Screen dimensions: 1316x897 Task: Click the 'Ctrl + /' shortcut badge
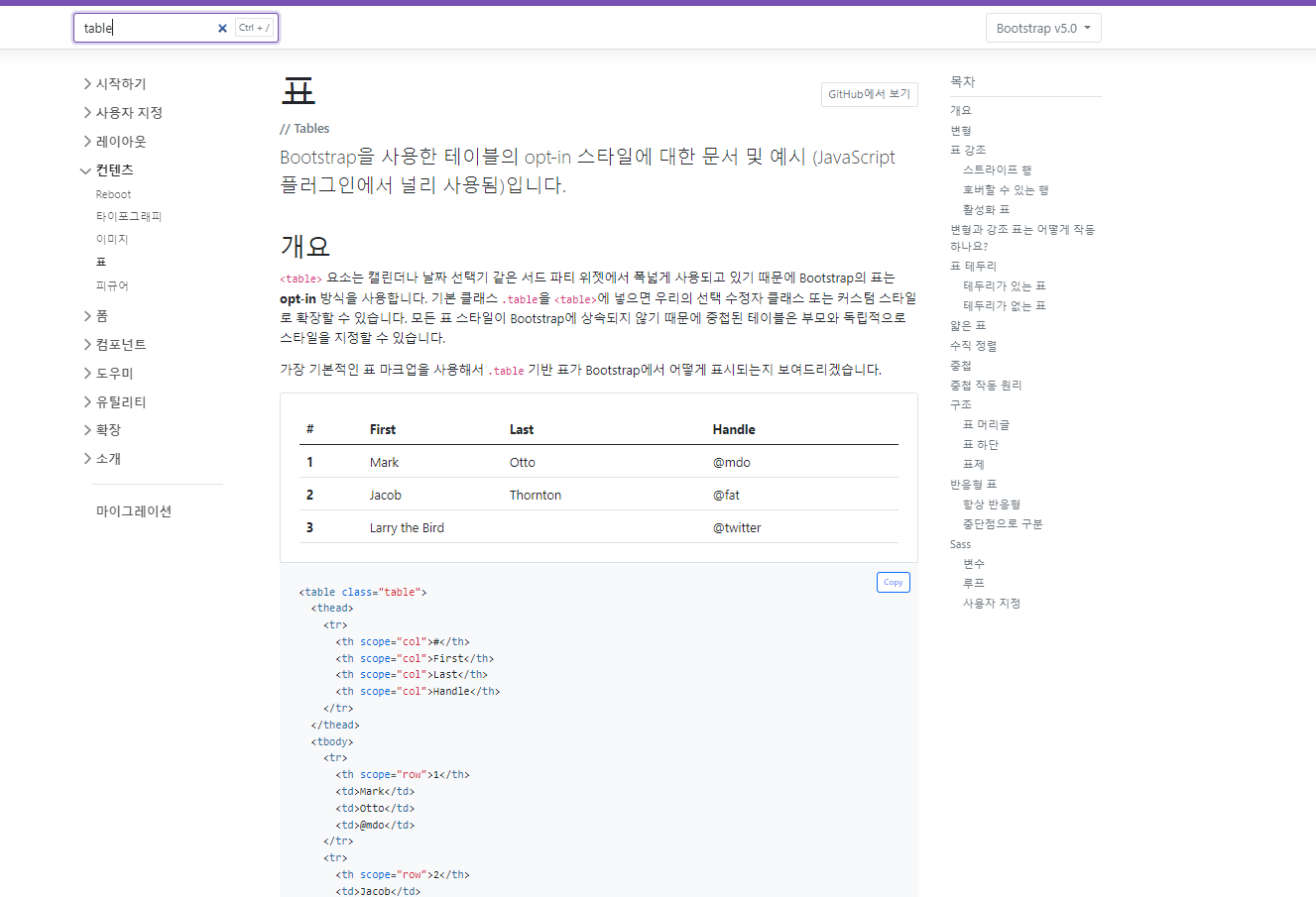coord(254,28)
